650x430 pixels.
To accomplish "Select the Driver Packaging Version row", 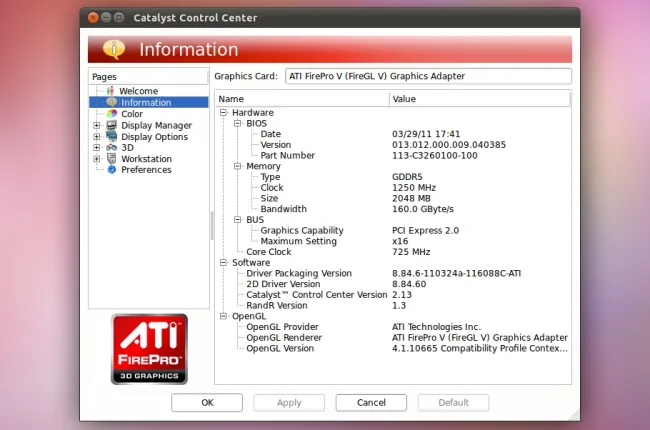I will (x=393, y=273).
